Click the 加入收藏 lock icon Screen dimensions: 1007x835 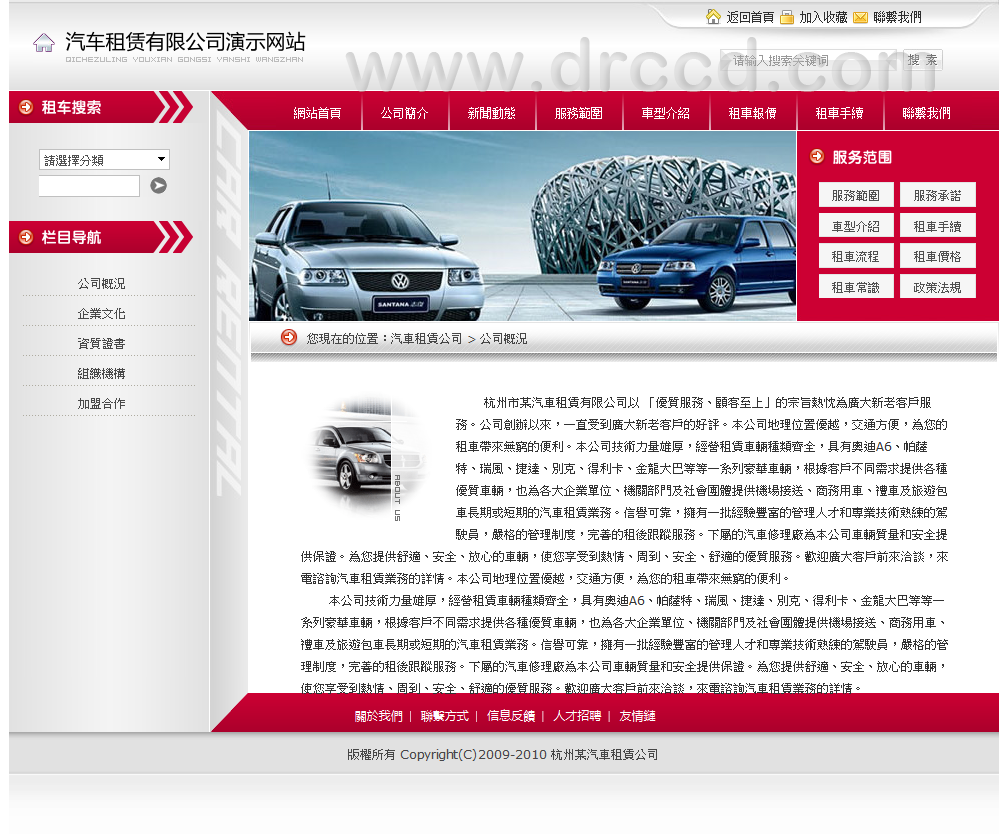click(787, 17)
